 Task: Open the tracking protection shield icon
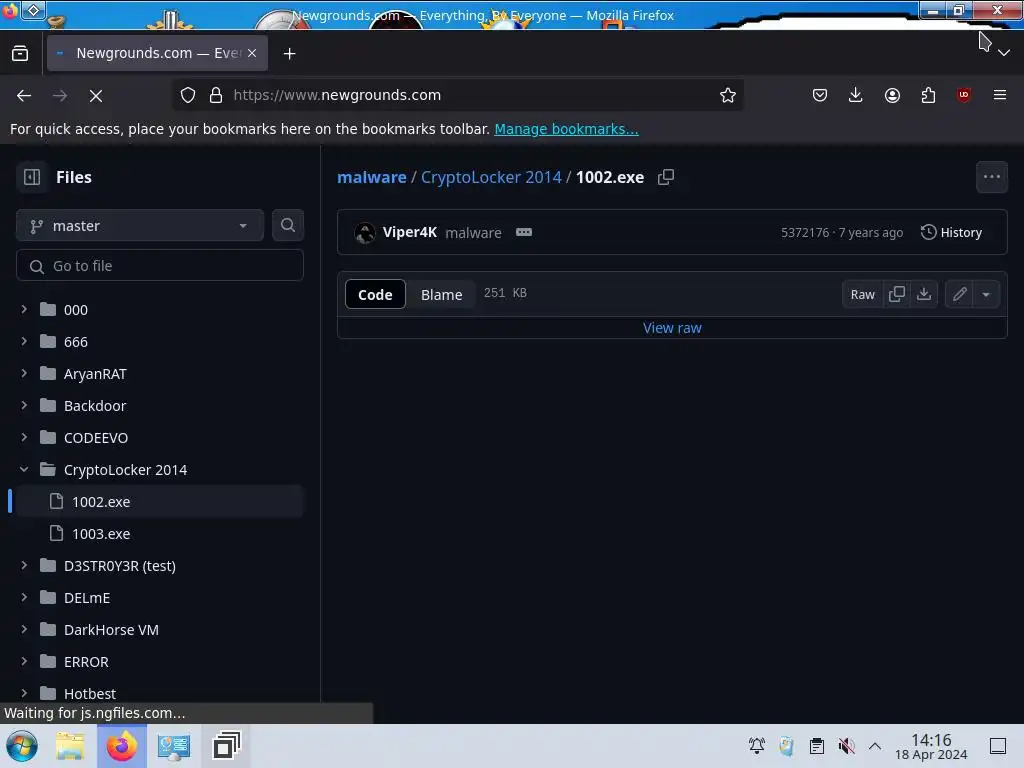coord(188,95)
